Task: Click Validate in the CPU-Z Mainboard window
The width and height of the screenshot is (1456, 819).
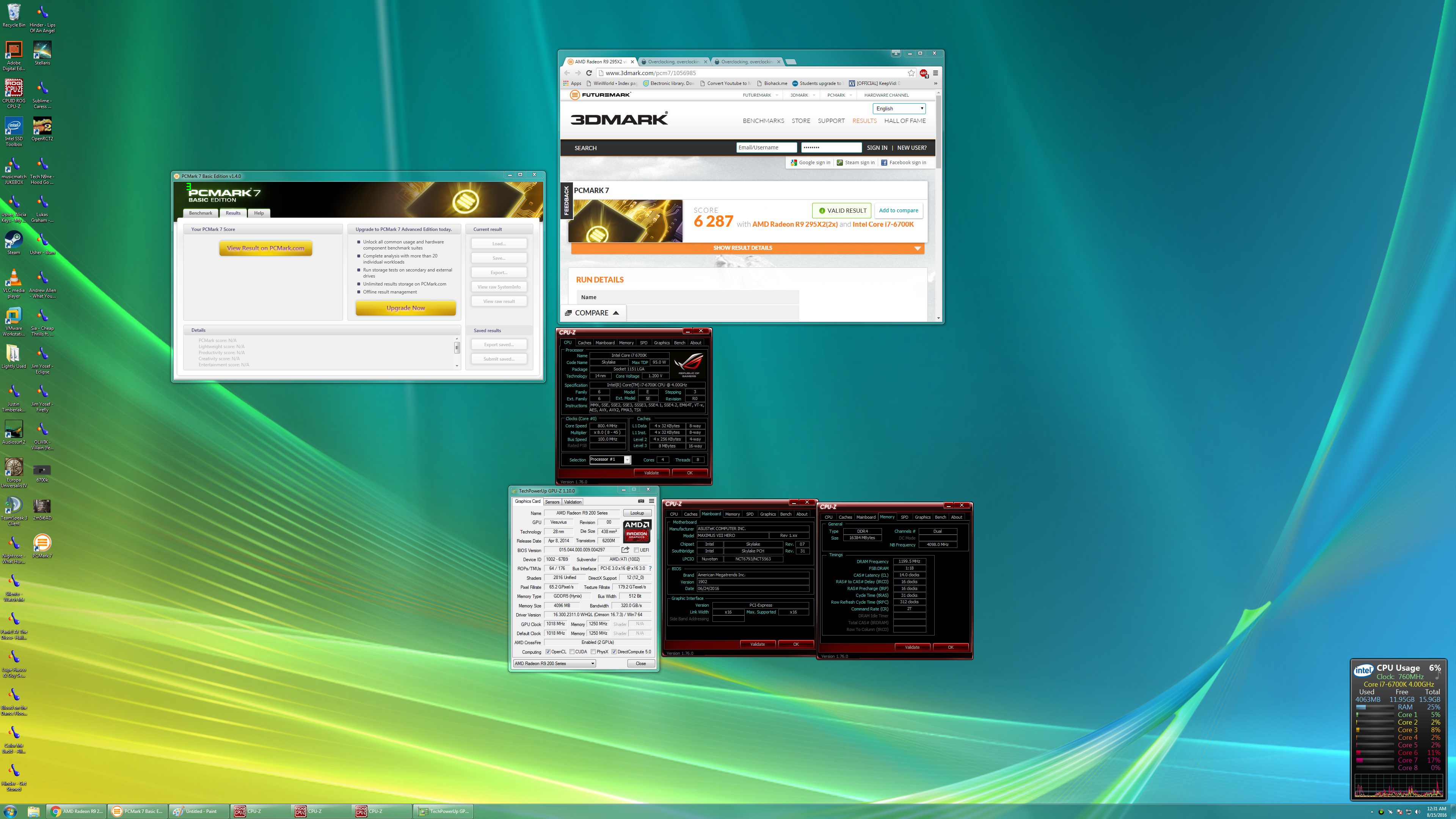Action: pos(758,644)
